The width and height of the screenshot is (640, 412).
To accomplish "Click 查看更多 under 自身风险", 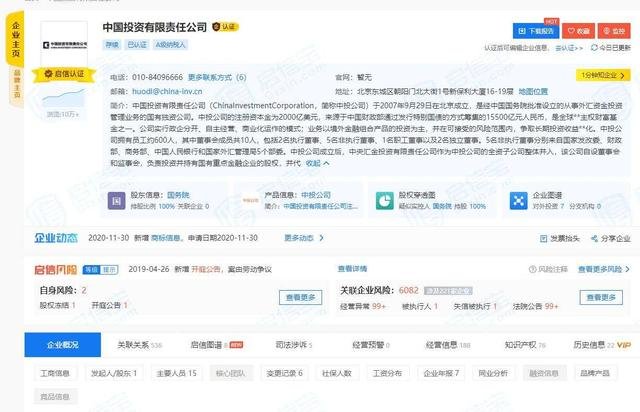I will pyautogui.click(x=300, y=298).
